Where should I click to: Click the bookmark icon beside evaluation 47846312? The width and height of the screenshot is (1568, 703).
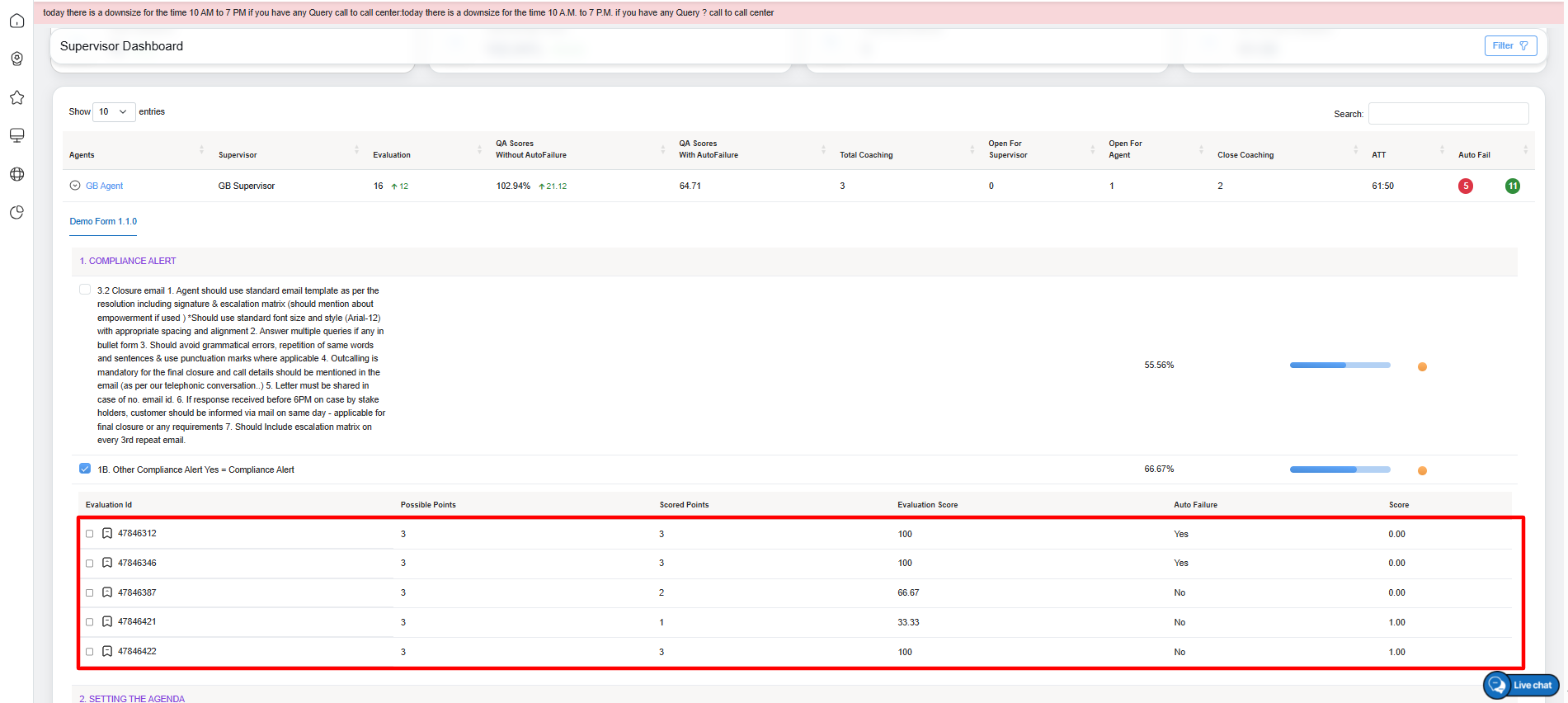(x=107, y=534)
